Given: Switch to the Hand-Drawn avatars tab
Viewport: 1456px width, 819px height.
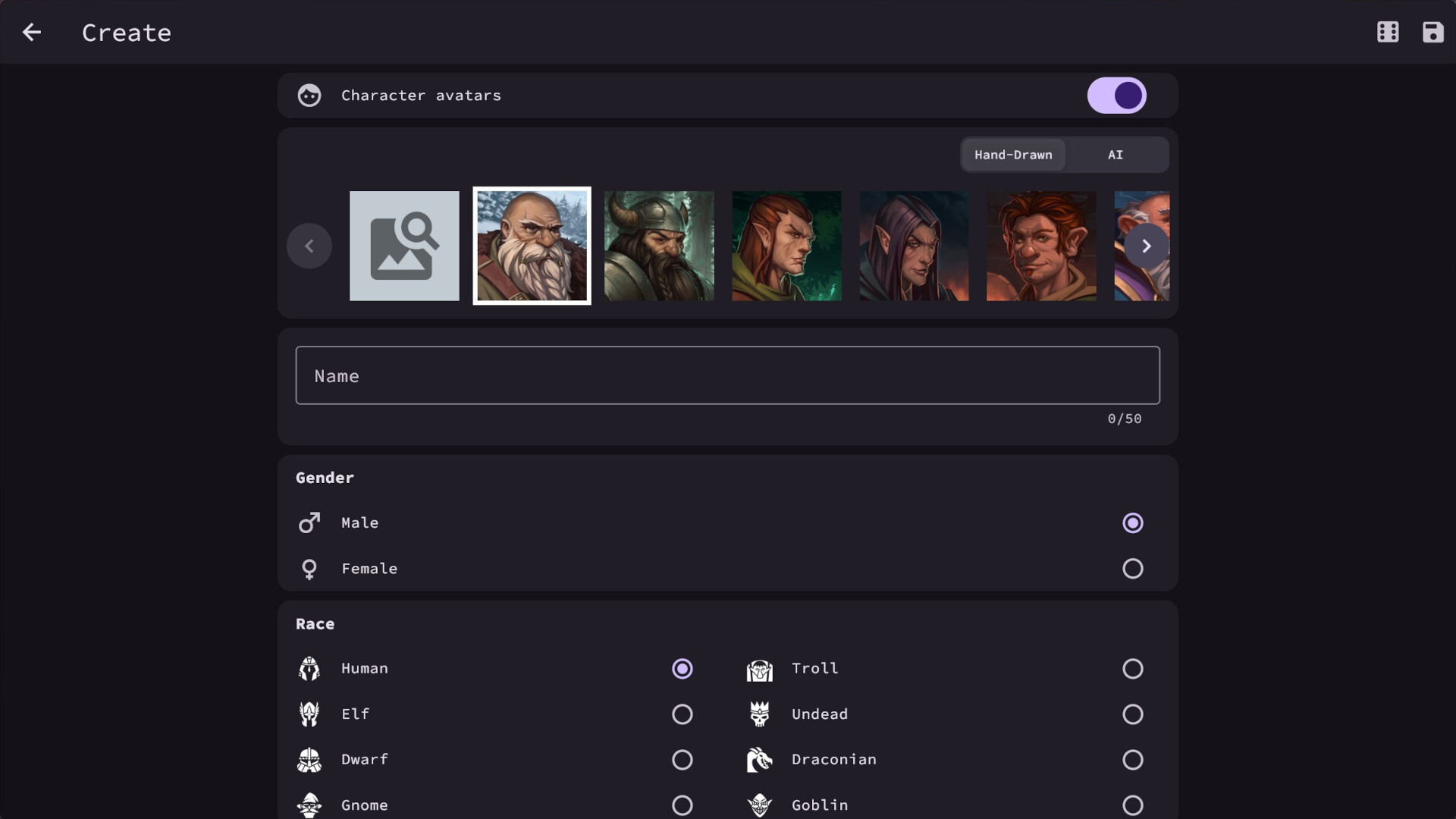Looking at the screenshot, I should click(1013, 155).
